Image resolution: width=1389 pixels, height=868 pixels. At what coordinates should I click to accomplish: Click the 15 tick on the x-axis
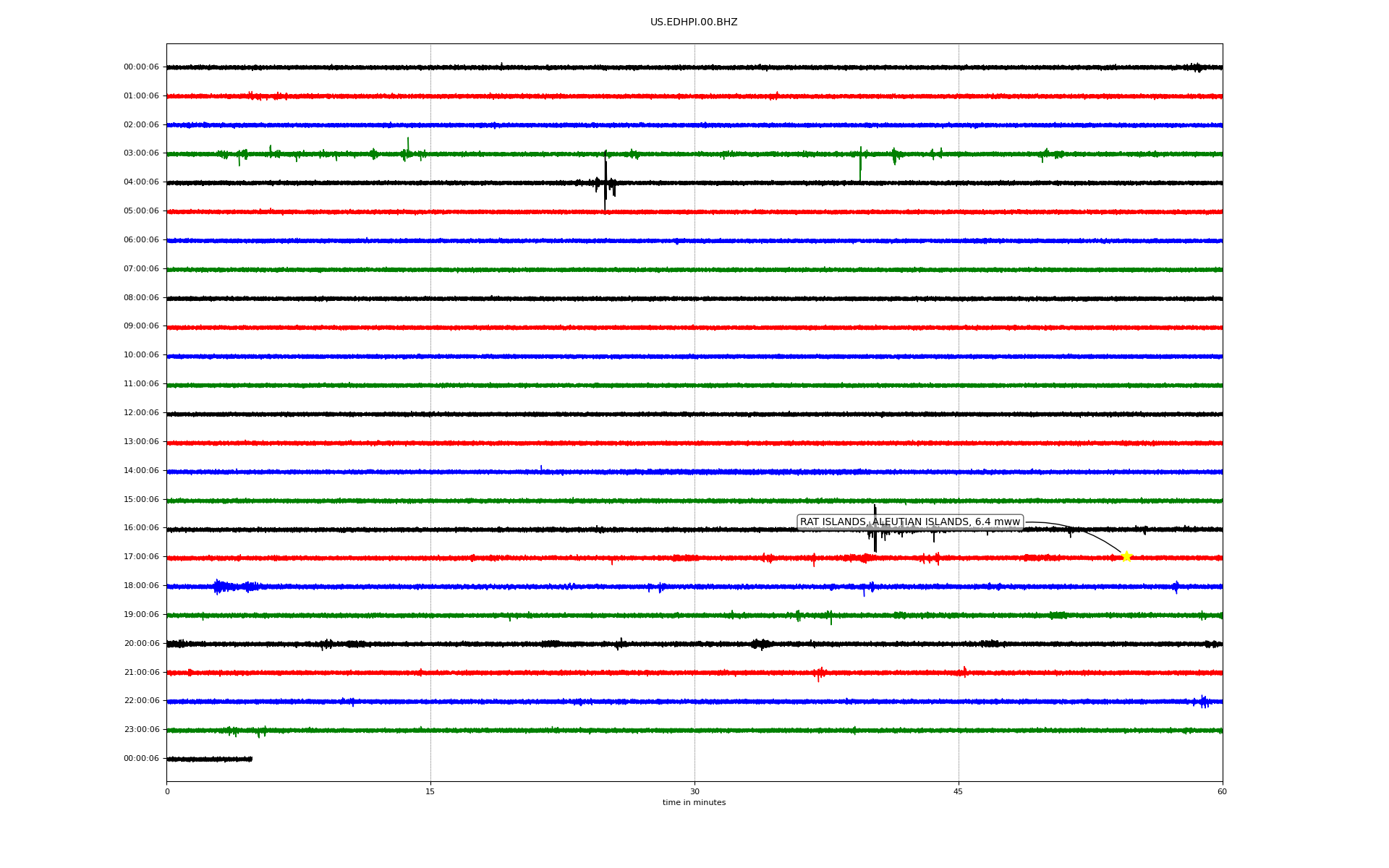pyautogui.click(x=430, y=791)
